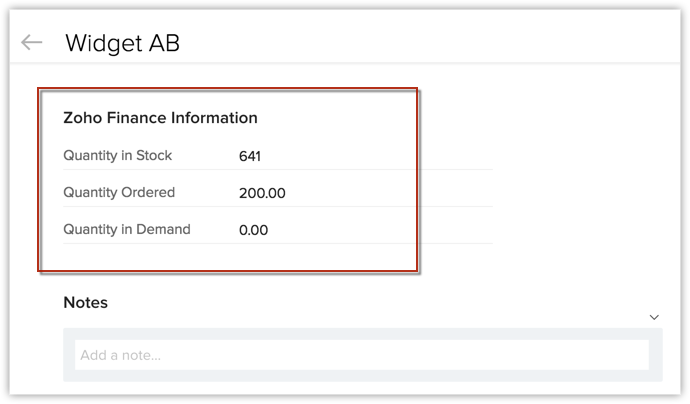Click the divider line under Quantity in Stock

(x=278, y=169)
